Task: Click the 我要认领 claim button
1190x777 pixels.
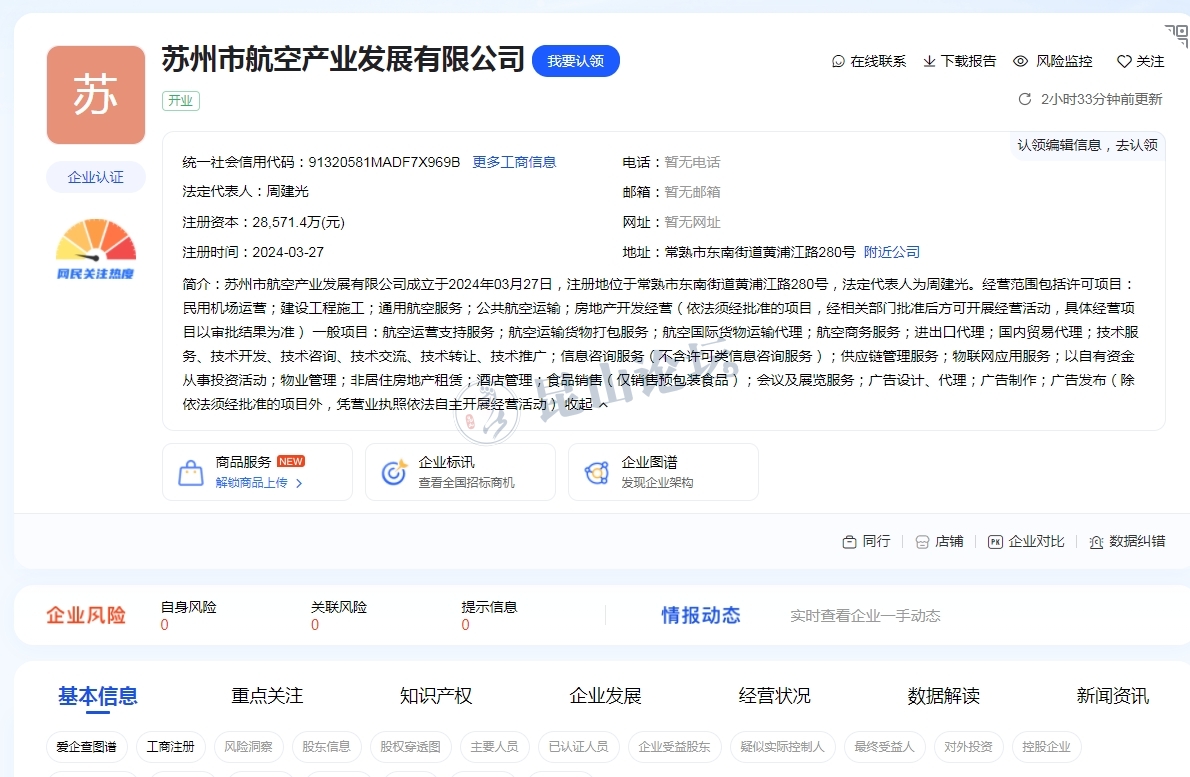Action: click(x=575, y=61)
